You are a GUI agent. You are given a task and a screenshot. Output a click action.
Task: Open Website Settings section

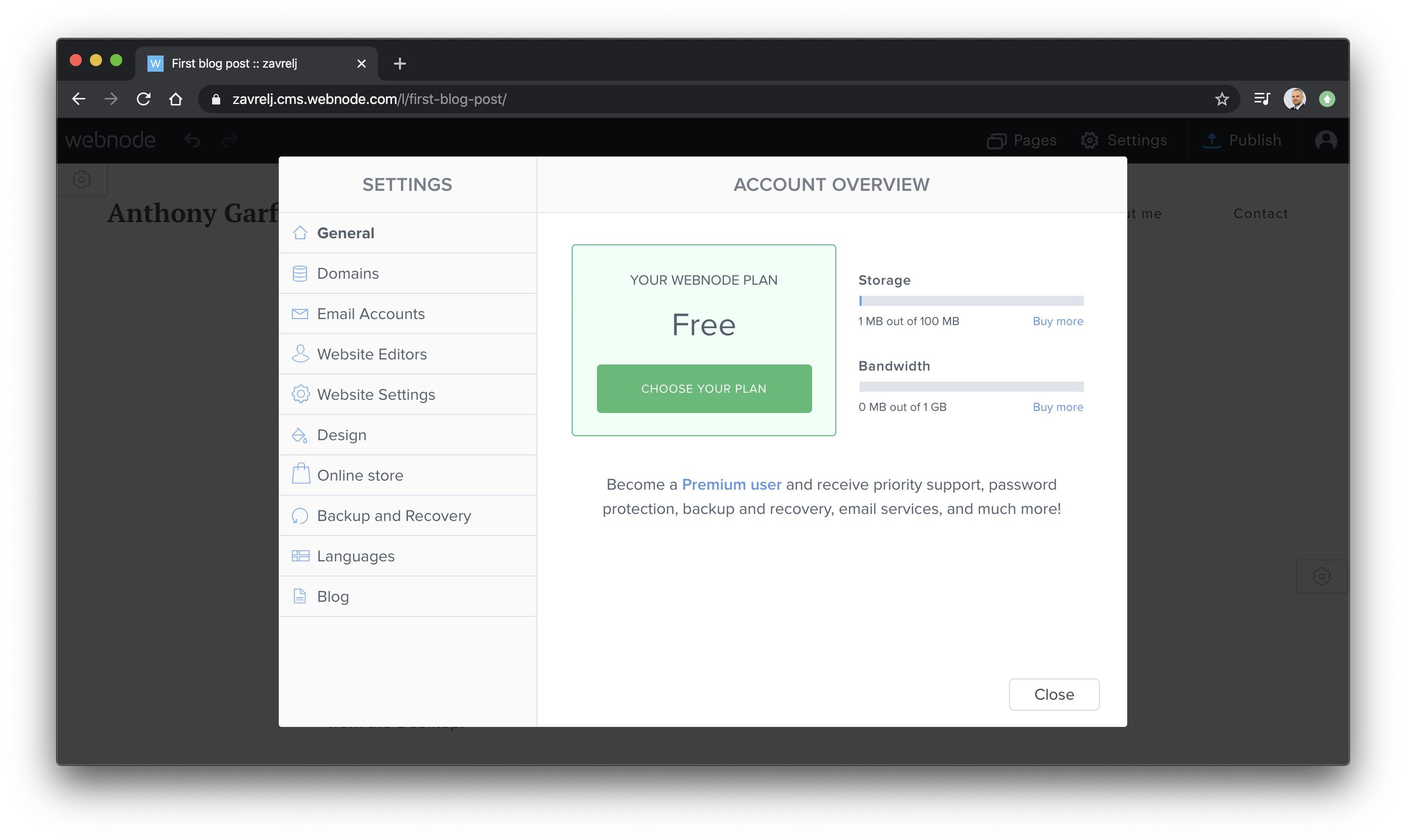click(407, 395)
